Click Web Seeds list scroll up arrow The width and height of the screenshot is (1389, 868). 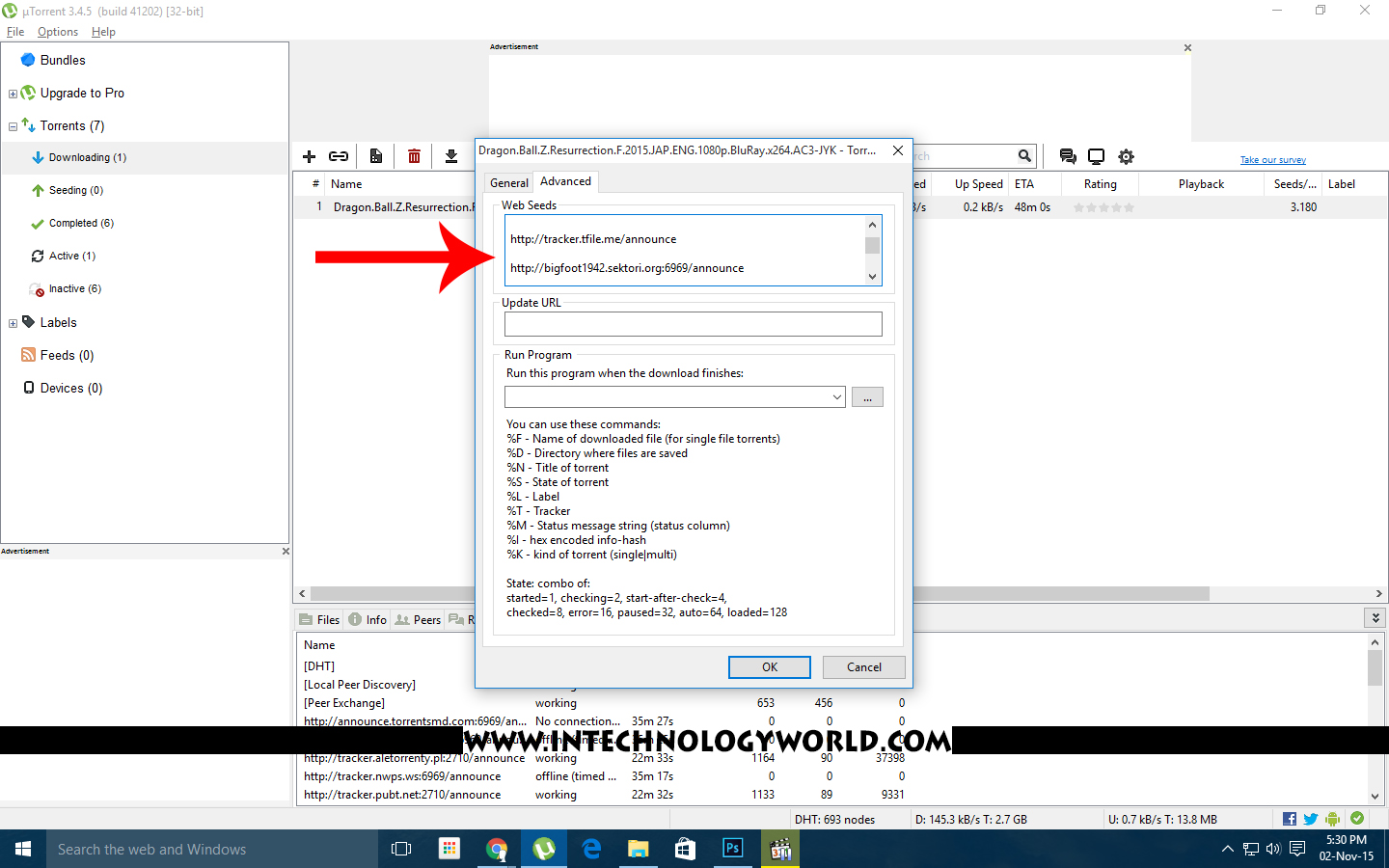click(x=872, y=225)
